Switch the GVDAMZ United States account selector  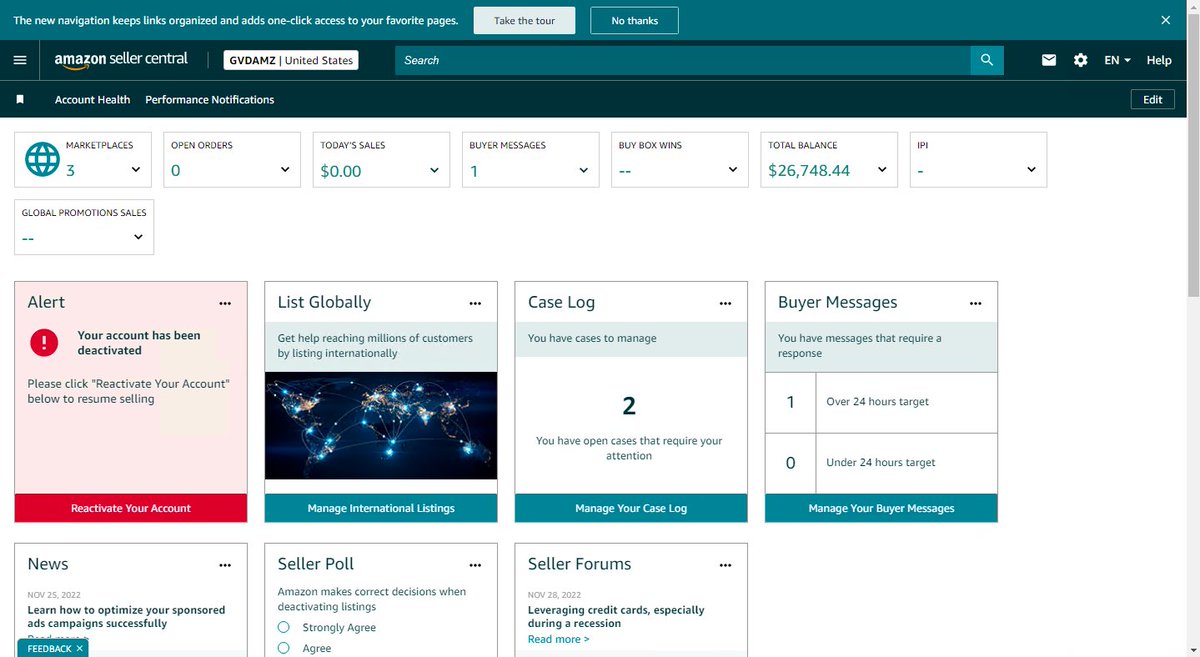(290, 60)
